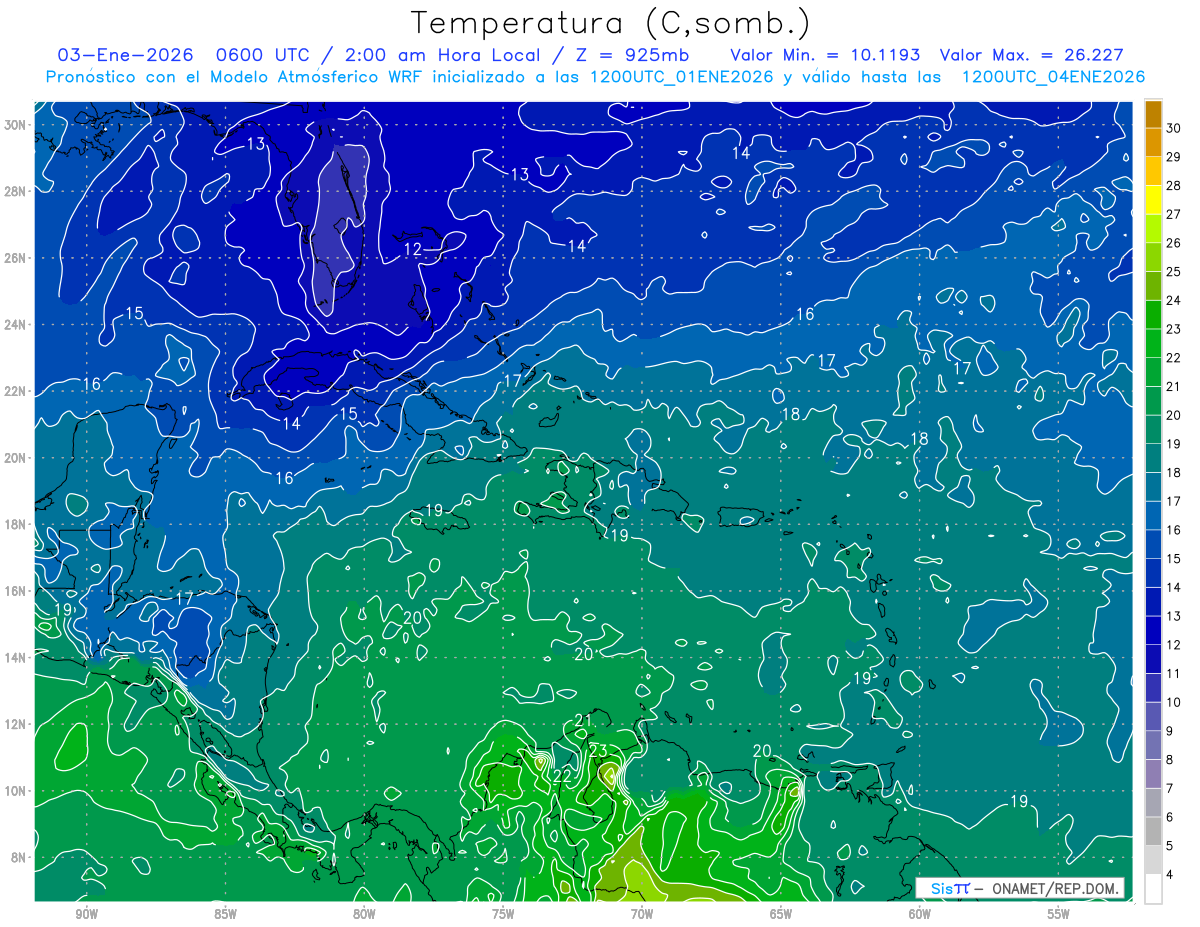This screenshot has height=927, width=1200.
Task: Click the '21' contour label on the map
Action: click(584, 720)
